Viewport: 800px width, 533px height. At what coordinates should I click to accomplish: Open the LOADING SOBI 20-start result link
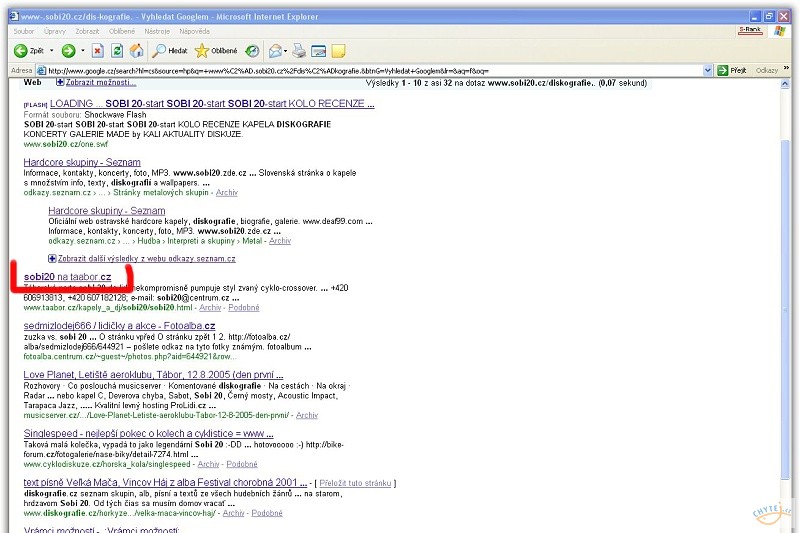tap(212, 104)
